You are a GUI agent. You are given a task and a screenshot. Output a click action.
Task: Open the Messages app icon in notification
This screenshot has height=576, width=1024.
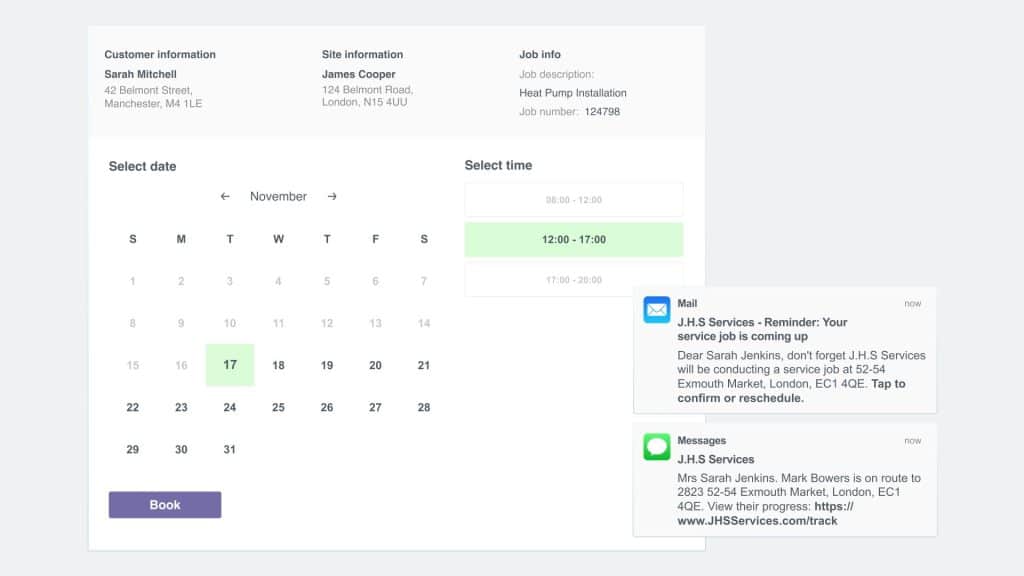[x=656, y=447]
